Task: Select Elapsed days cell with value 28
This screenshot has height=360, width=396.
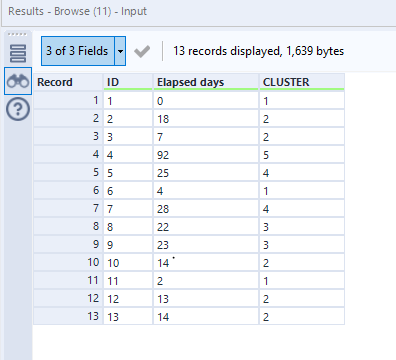Action: click(x=206, y=209)
